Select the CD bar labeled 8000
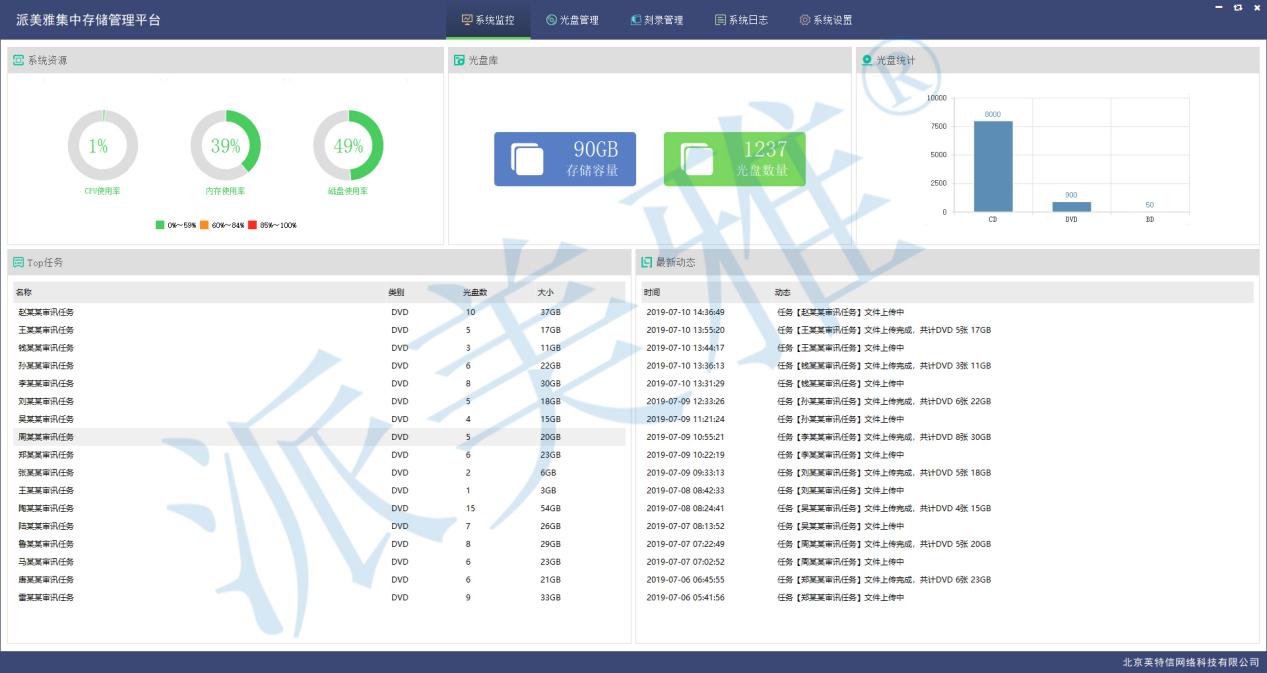1267x673 pixels. (x=993, y=166)
